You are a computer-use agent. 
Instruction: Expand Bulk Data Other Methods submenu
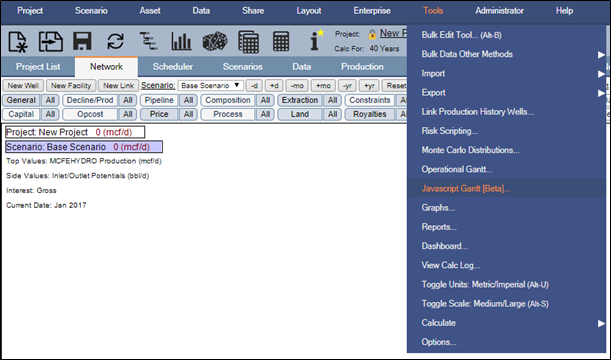[x=507, y=54]
